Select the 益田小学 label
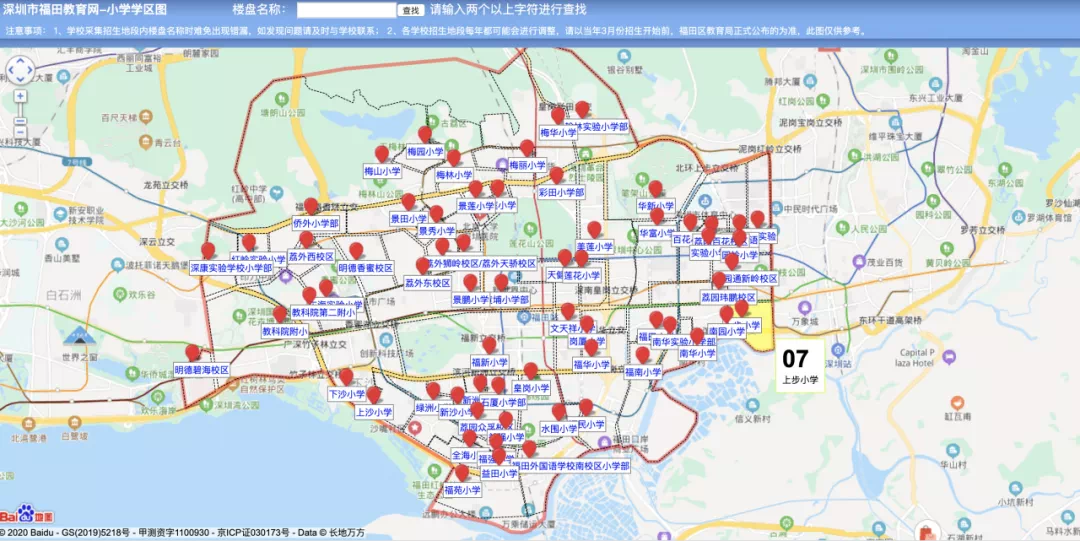Image resolution: width=1080 pixels, height=541 pixels. tap(499, 474)
